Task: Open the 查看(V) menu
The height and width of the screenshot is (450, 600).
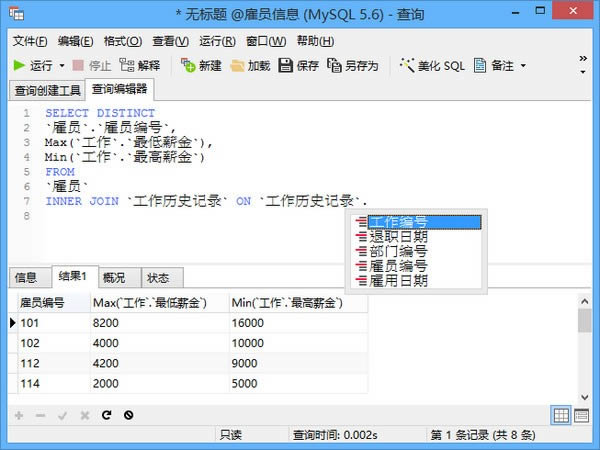Action: (x=170, y=41)
